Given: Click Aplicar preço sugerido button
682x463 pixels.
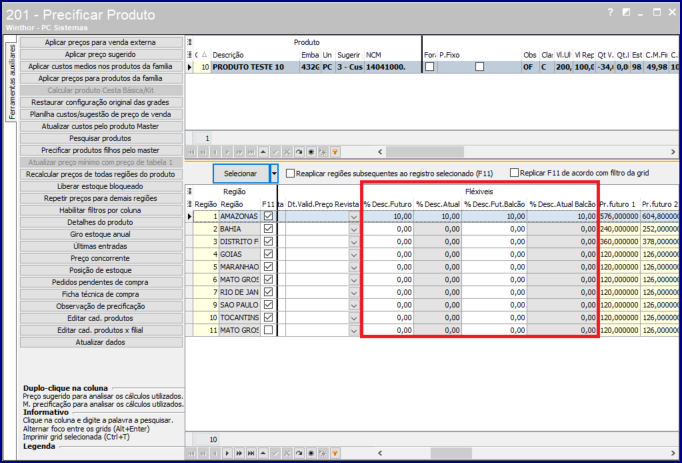Looking at the screenshot, I should 101,54.
